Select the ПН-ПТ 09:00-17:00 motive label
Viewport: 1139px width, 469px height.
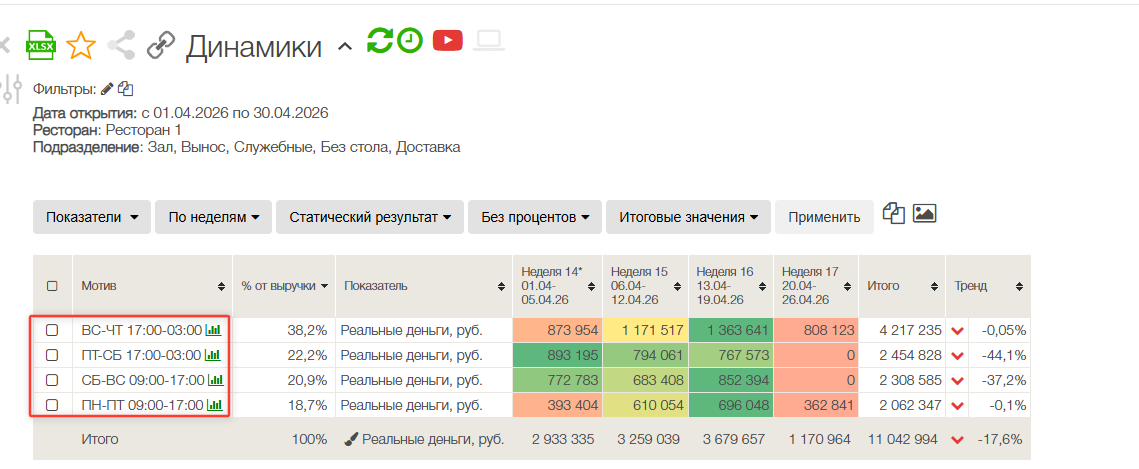click(142, 405)
